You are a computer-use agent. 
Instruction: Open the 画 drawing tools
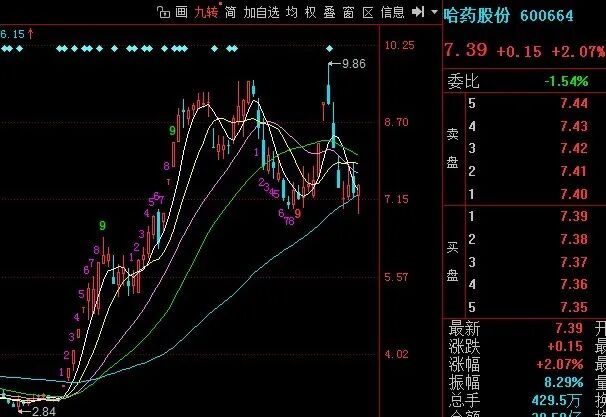click(181, 12)
